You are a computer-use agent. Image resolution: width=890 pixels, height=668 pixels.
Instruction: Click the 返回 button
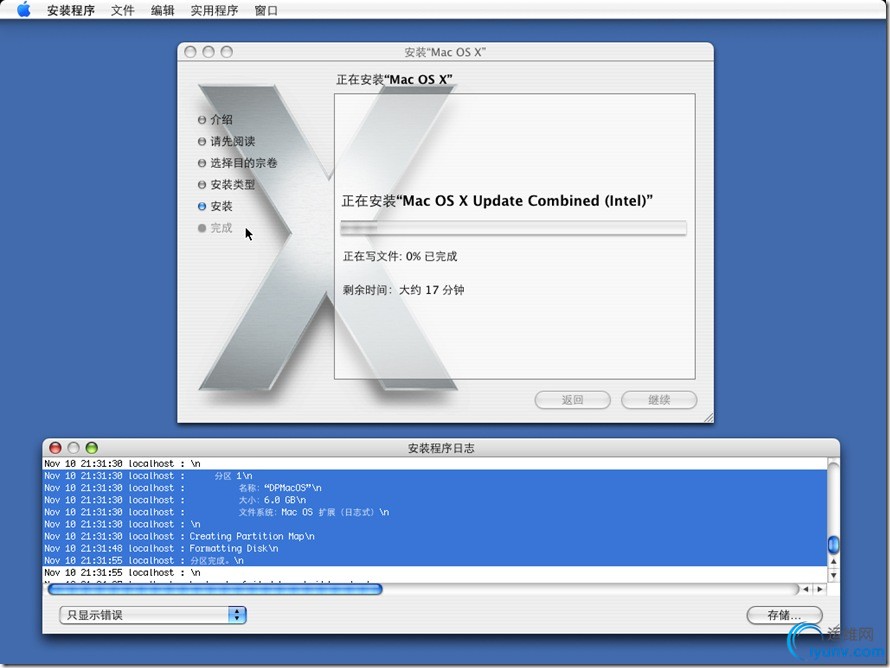(x=572, y=400)
